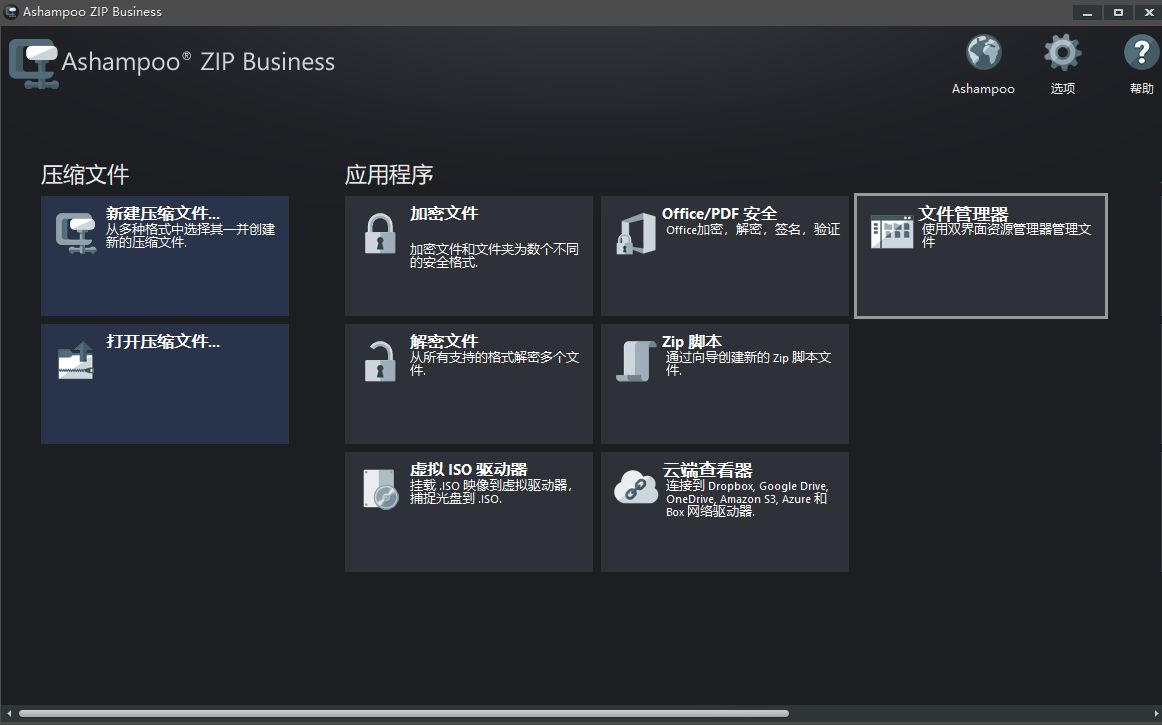Click the Zip 脚本 scroll icon
The height and width of the screenshot is (725, 1162).
(636, 362)
